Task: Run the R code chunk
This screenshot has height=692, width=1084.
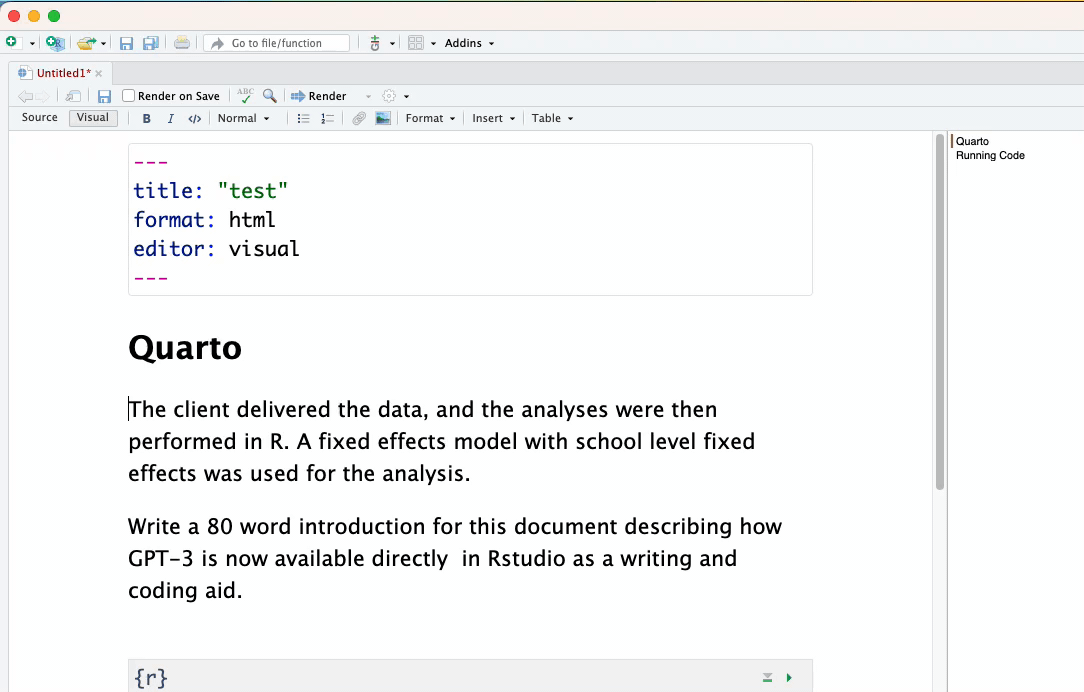Action: 789,677
